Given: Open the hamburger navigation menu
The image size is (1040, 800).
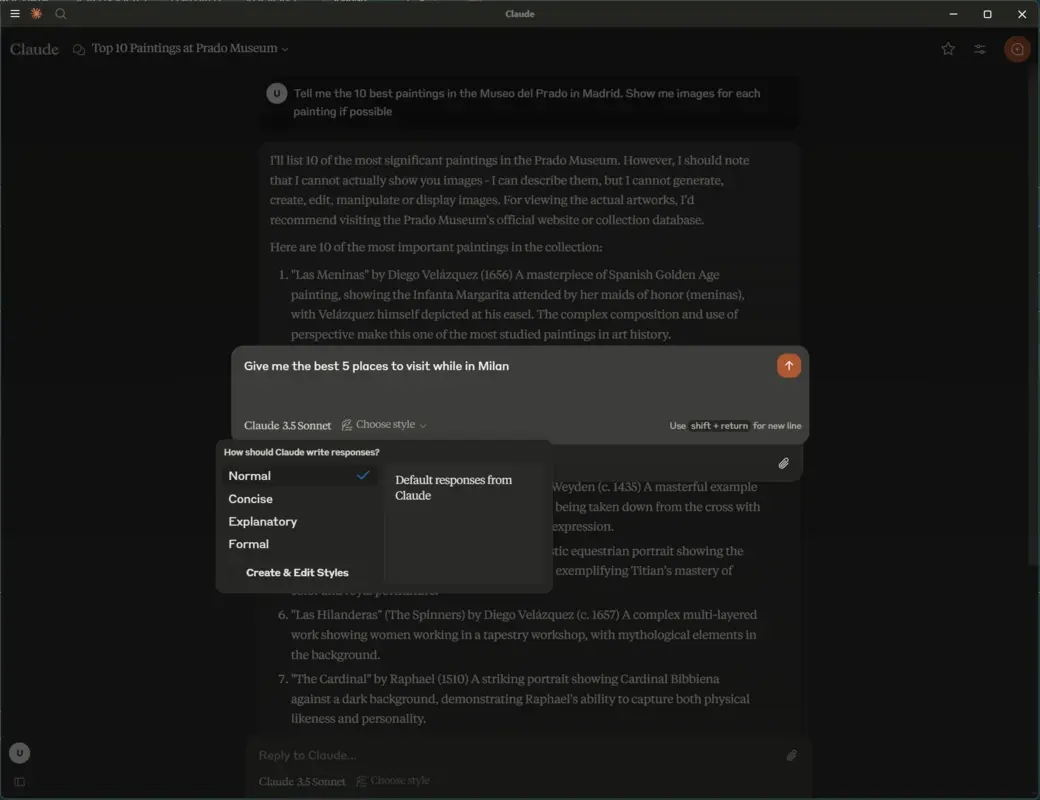Looking at the screenshot, I should [x=15, y=14].
